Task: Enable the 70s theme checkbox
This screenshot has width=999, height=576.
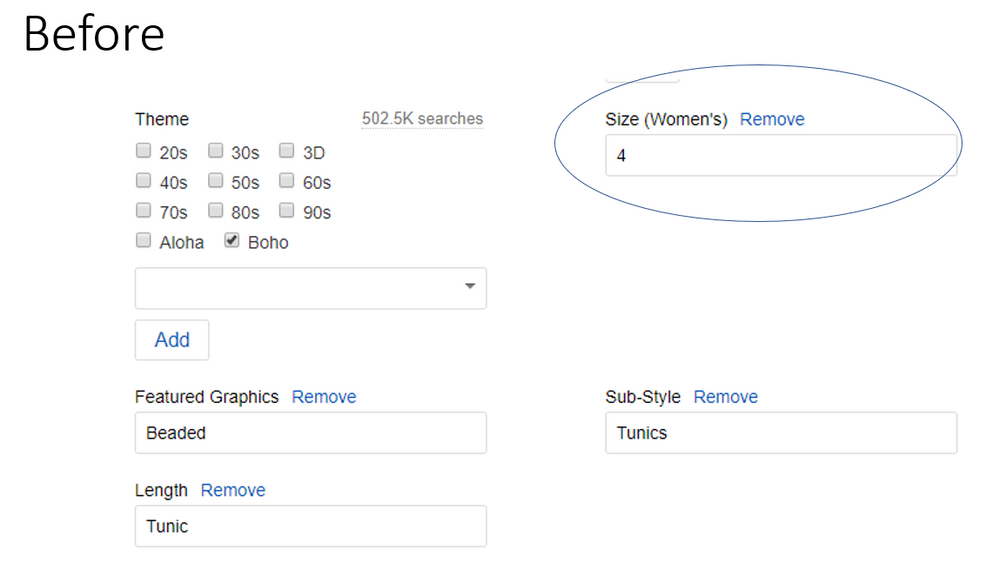Action: (143, 212)
